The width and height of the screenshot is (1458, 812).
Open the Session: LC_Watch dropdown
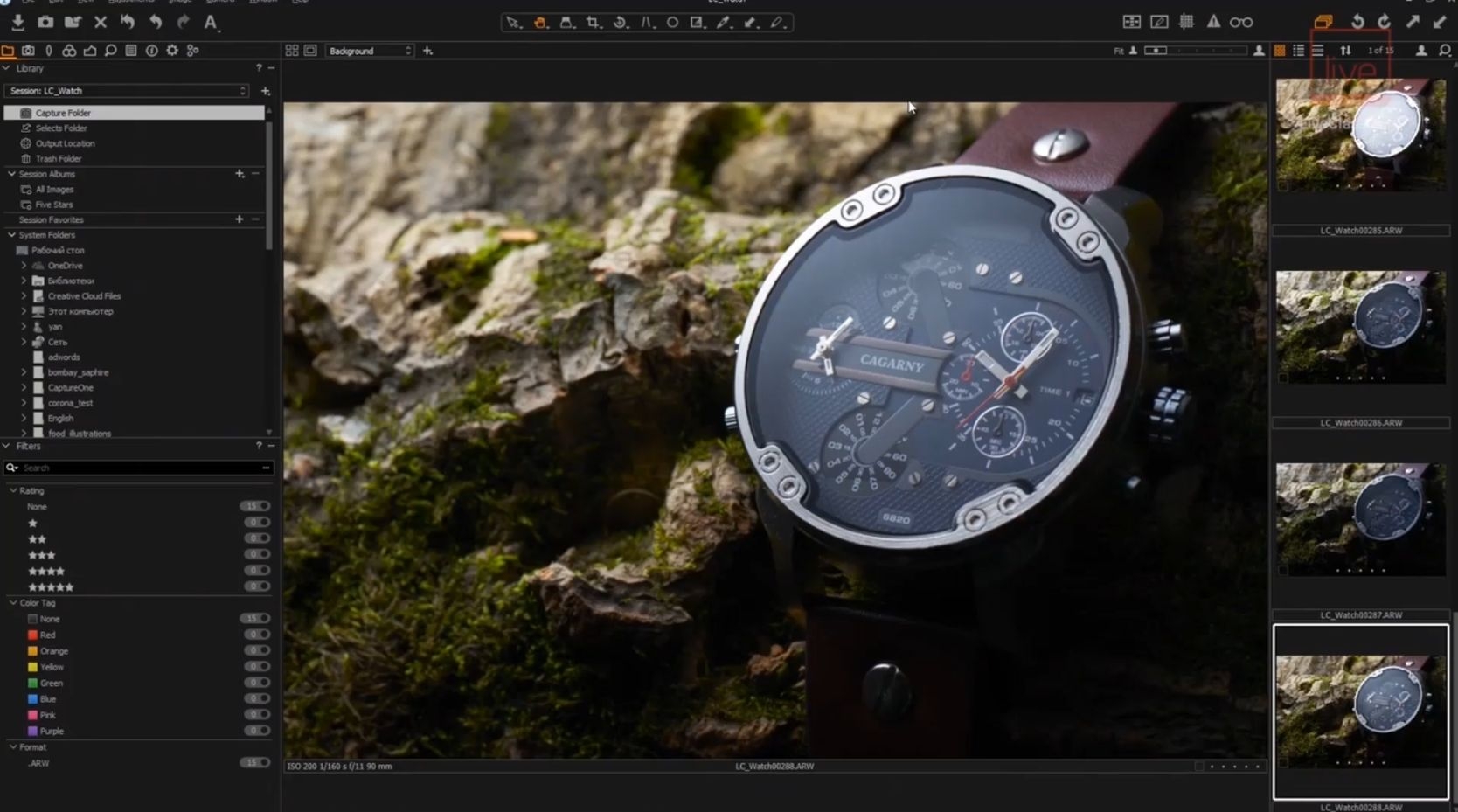[127, 91]
